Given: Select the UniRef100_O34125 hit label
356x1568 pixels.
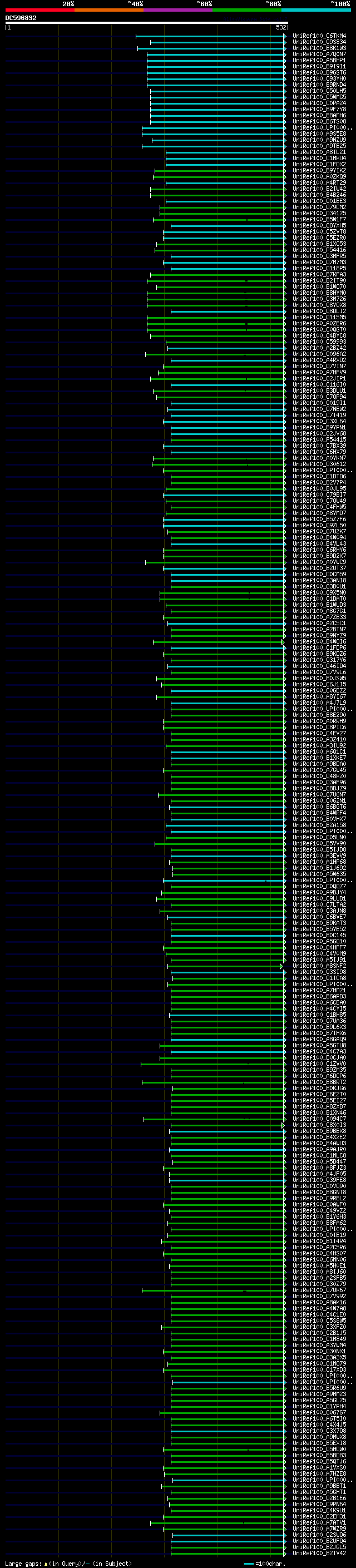Looking at the screenshot, I should (319, 213).
